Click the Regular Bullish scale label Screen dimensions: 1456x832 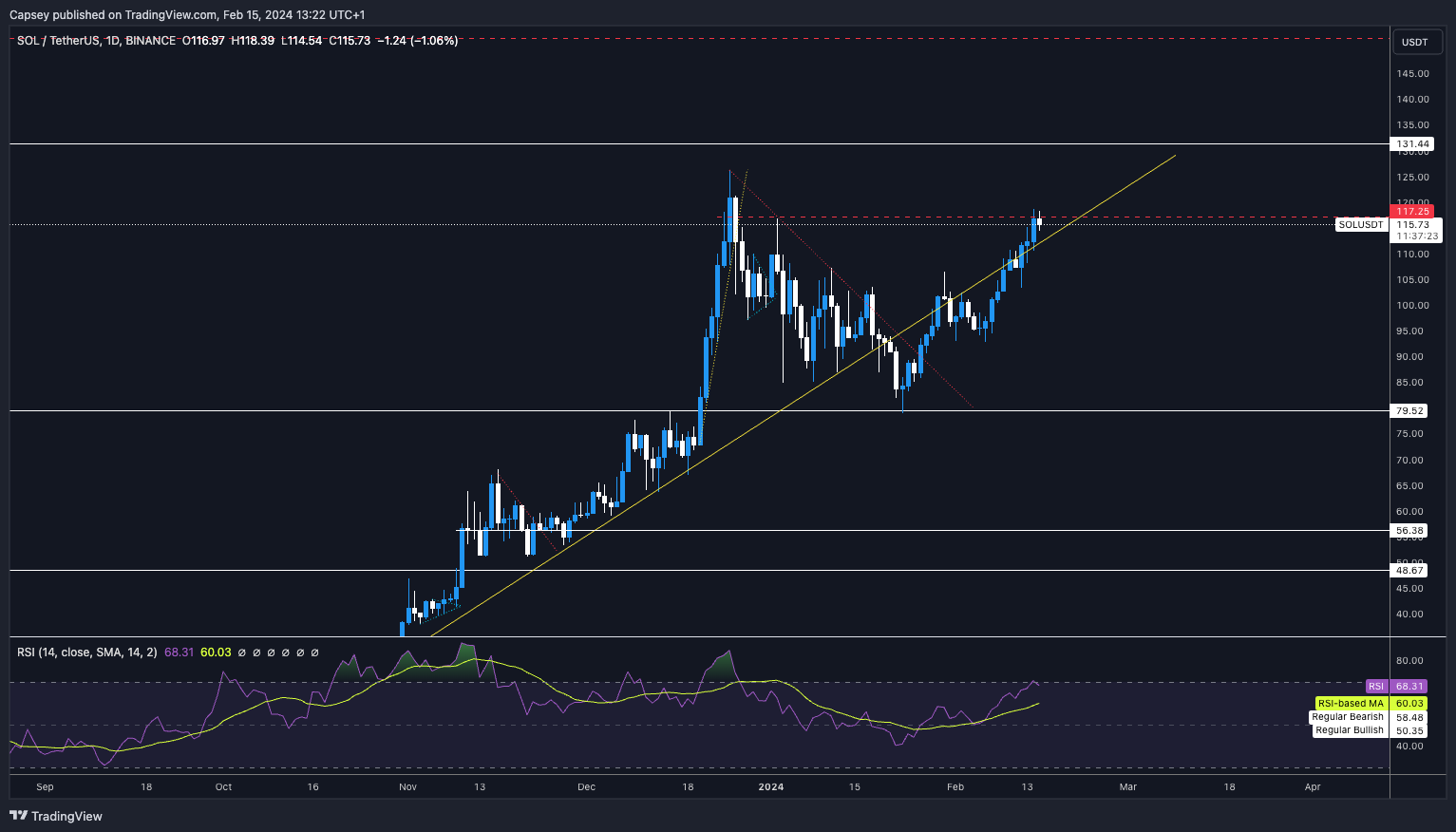[x=1350, y=730]
